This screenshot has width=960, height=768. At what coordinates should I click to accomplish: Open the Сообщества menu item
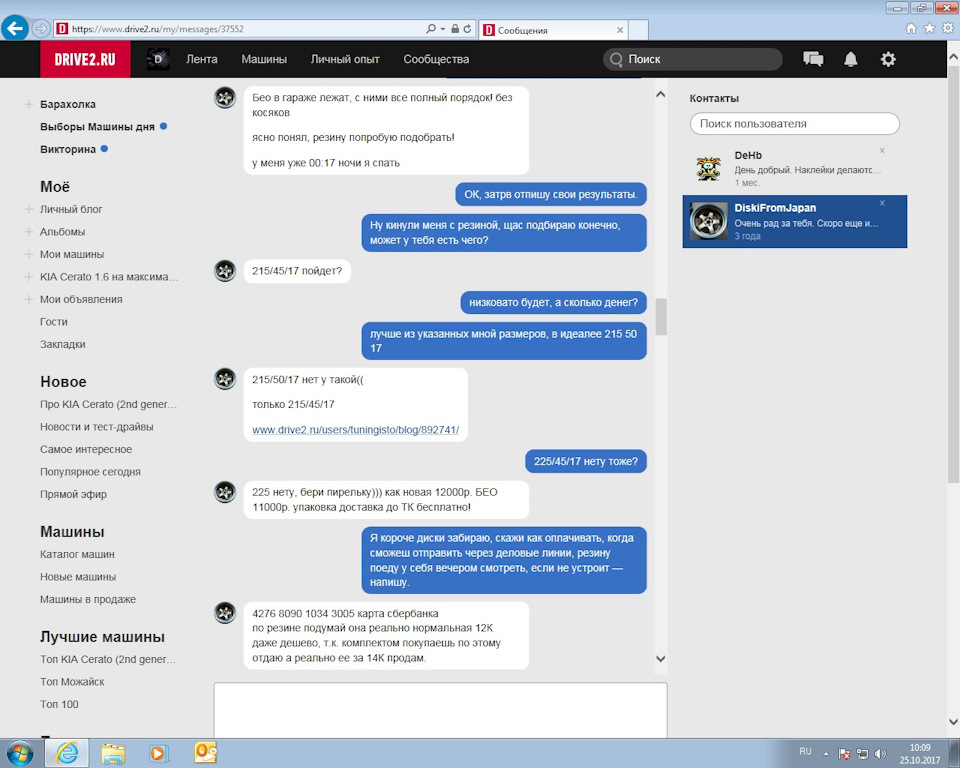436,59
